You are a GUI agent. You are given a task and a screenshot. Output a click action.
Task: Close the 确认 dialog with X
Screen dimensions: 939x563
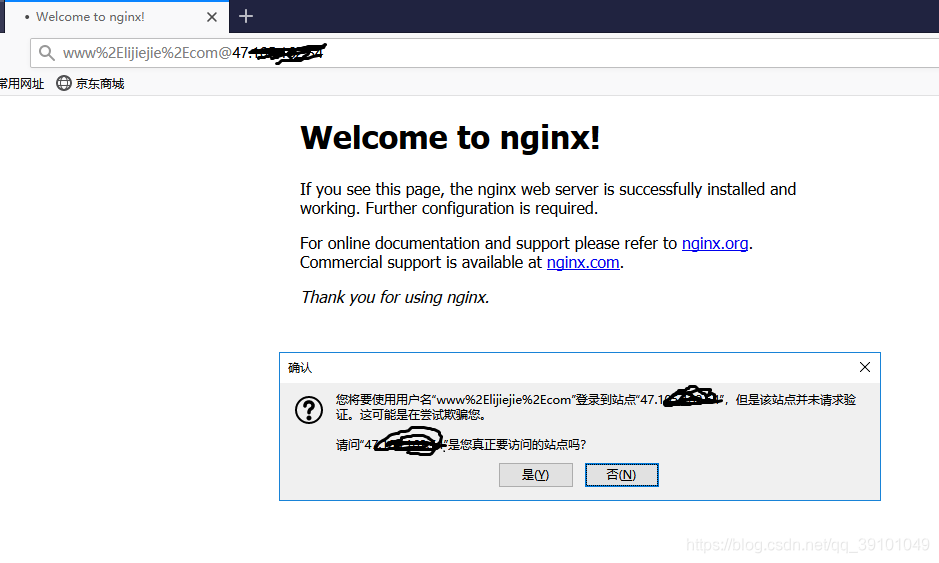coord(865,367)
